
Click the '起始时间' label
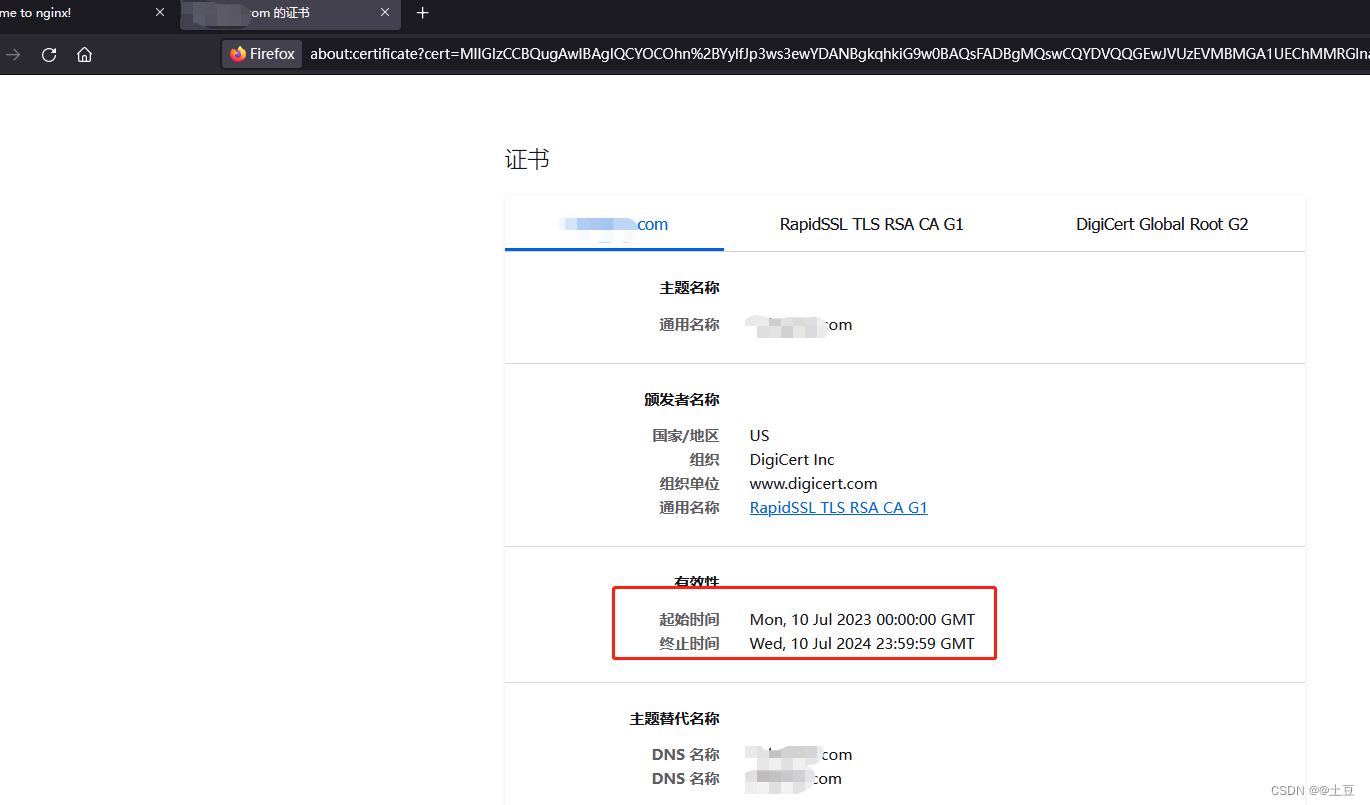pos(689,620)
